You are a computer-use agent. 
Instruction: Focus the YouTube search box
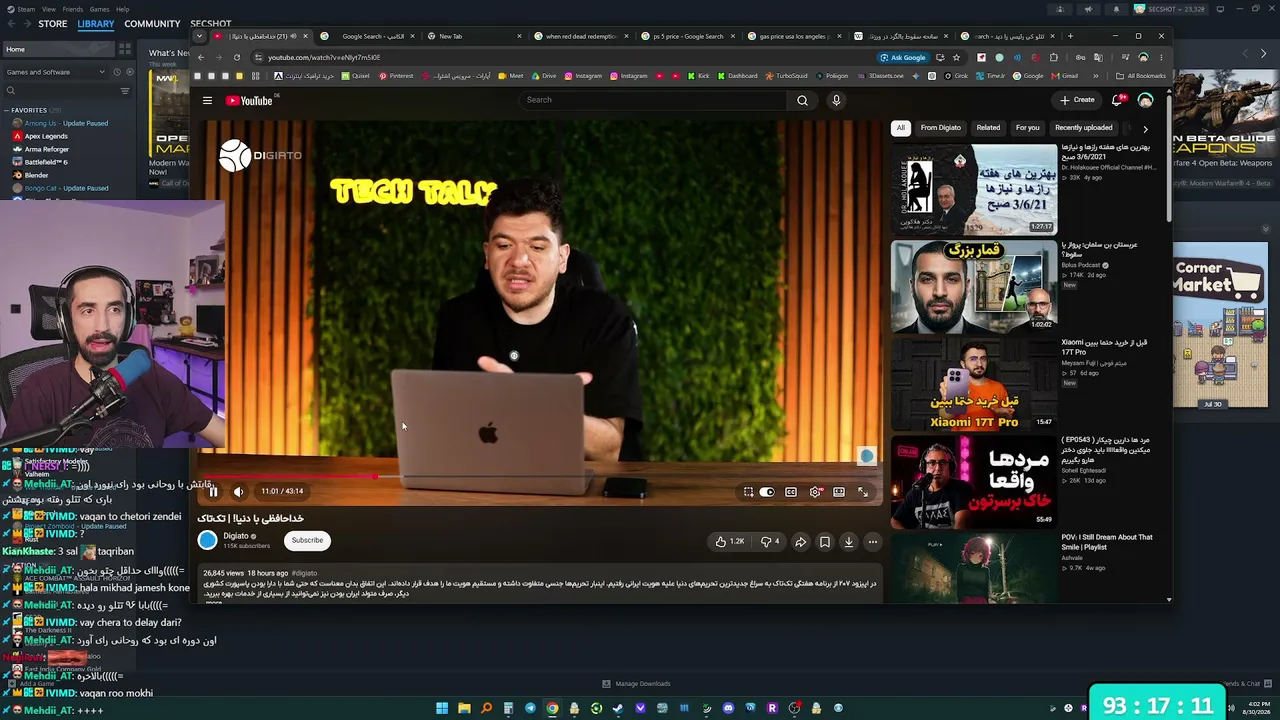click(x=652, y=100)
